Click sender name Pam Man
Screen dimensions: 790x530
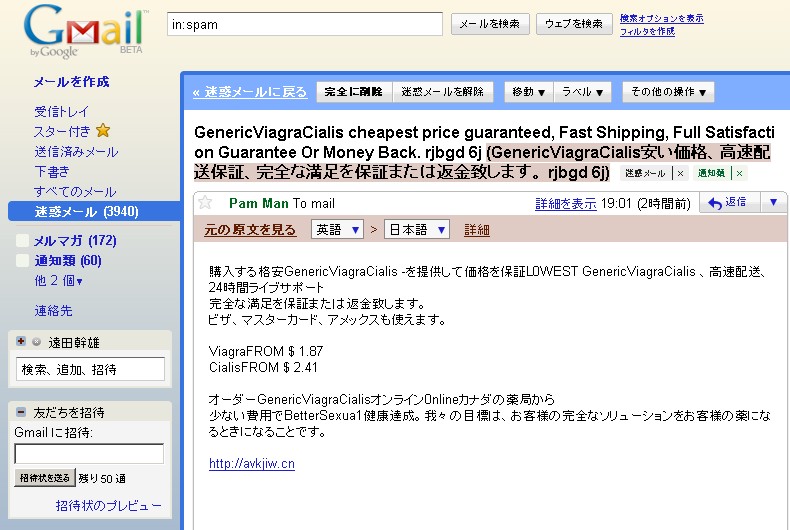[258, 203]
